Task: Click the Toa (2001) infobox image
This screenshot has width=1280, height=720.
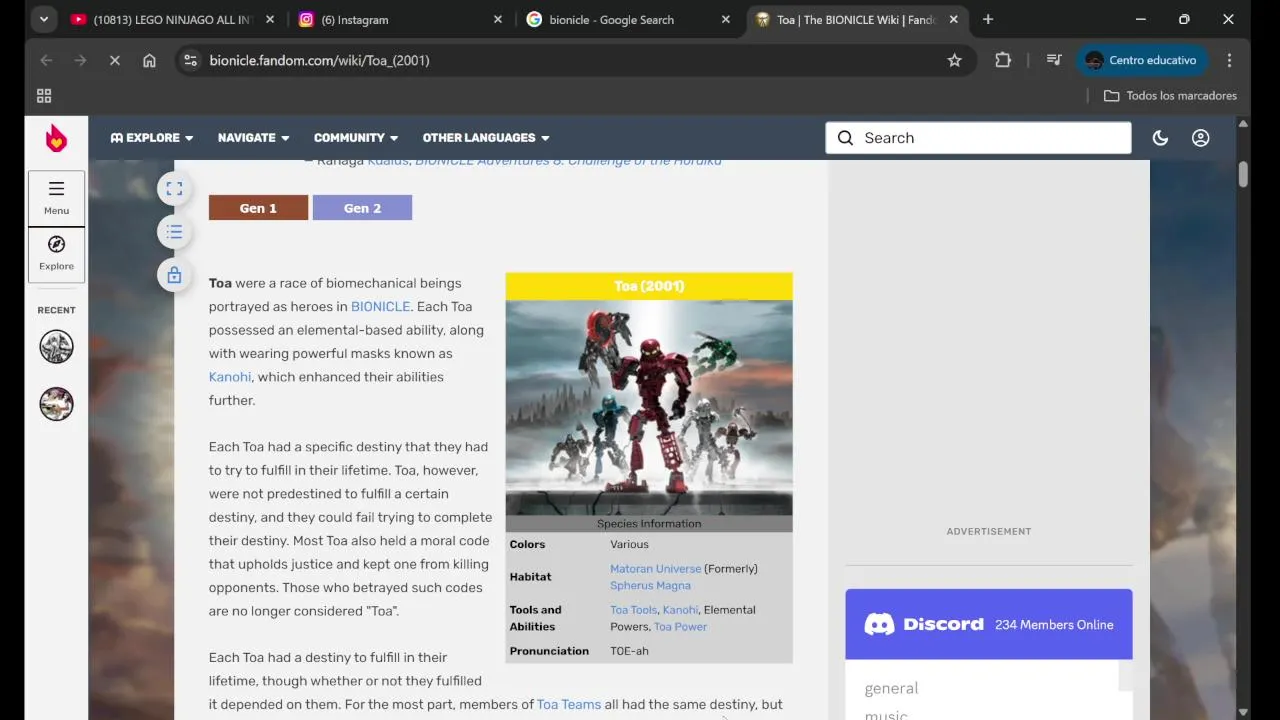Action: pos(649,408)
